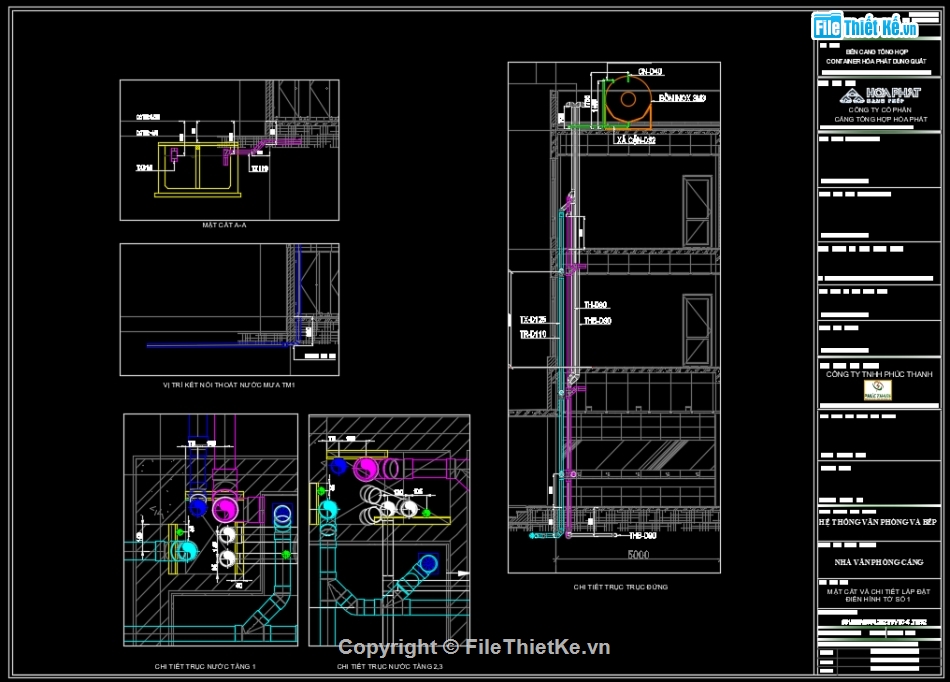The width and height of the screenshot is (950, 682).
Task: Click the lower window symbol in riser detail
Action: tap(697, 329)
